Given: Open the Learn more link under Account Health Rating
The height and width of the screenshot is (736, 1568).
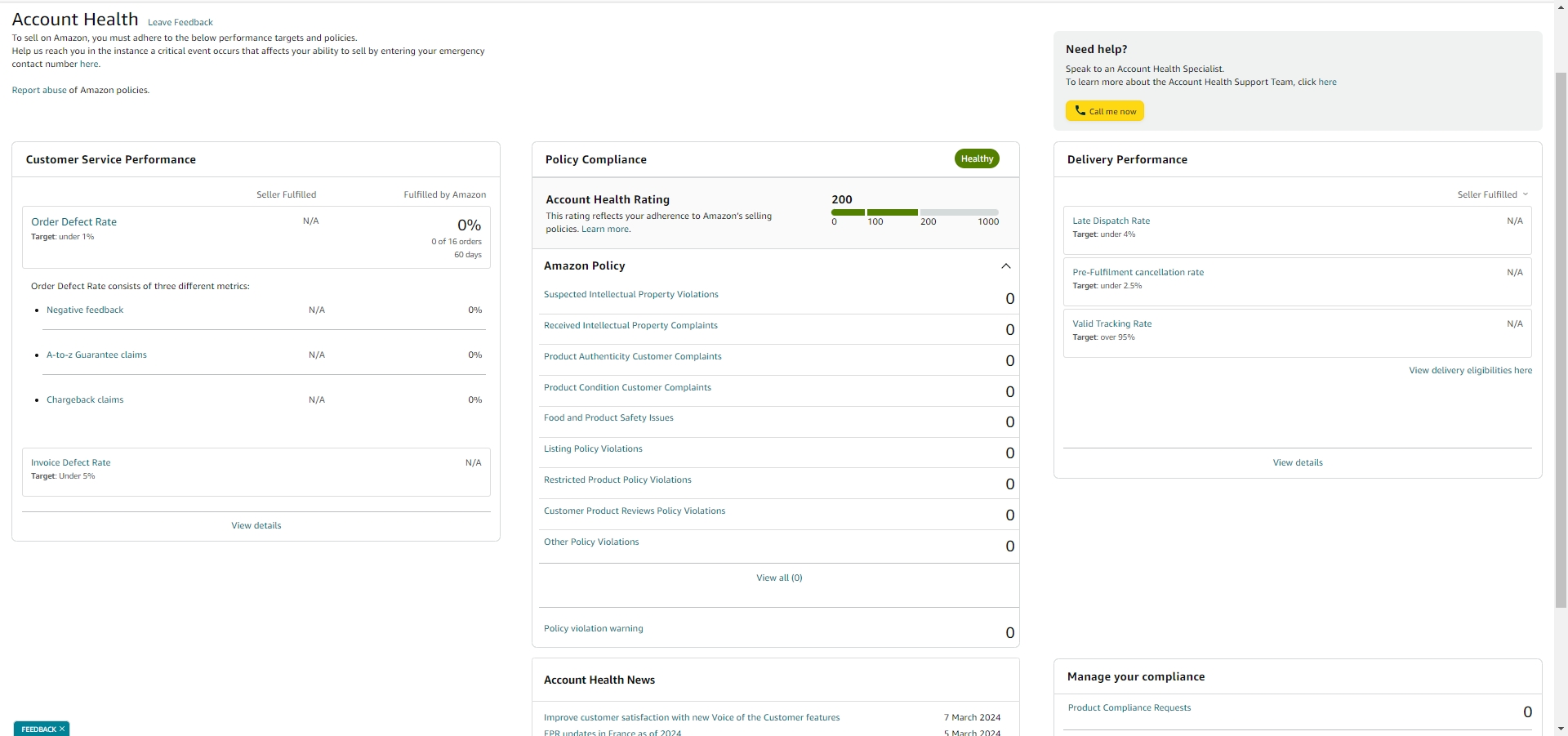Looking at the screenshot, I should [604, 229].
